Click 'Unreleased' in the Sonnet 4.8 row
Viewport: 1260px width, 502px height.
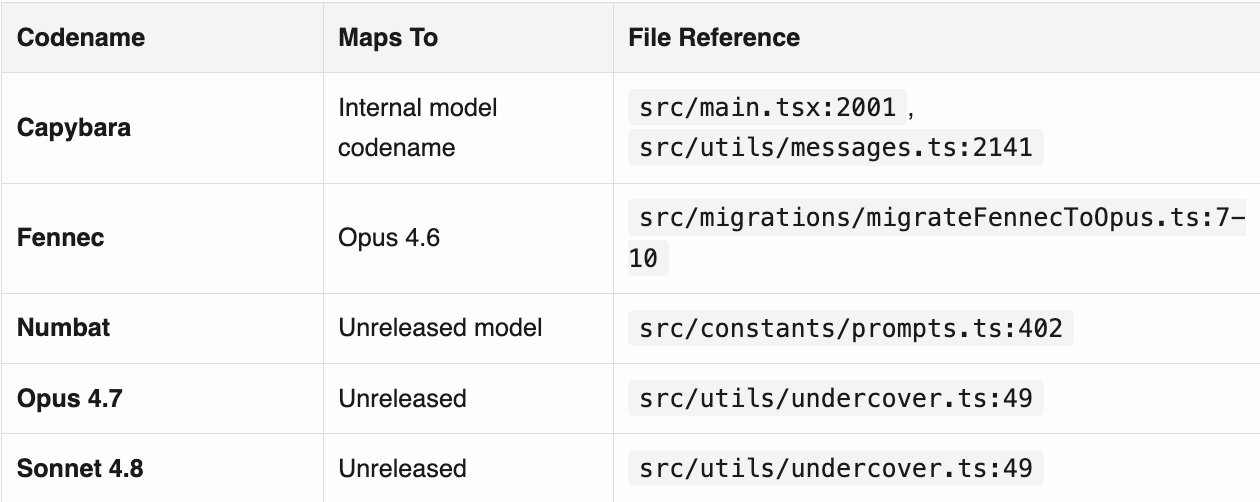pyautogui.click(x=402, y=468)
